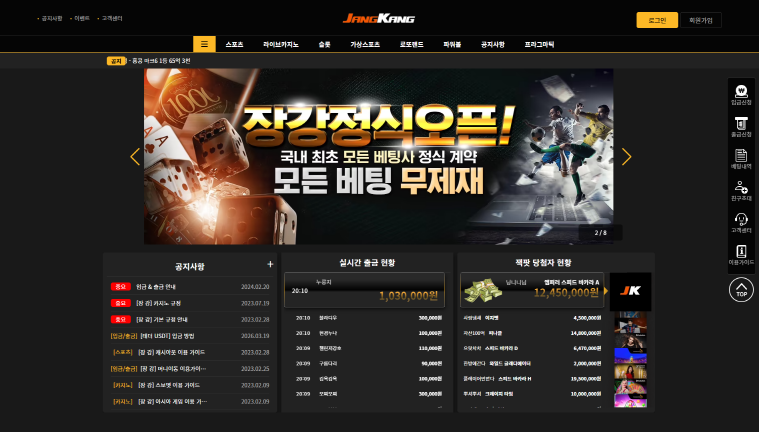Viewport: 759px width, 432px height.
Task: Go to previous banner slide arrow
Action: pos(135,157)
